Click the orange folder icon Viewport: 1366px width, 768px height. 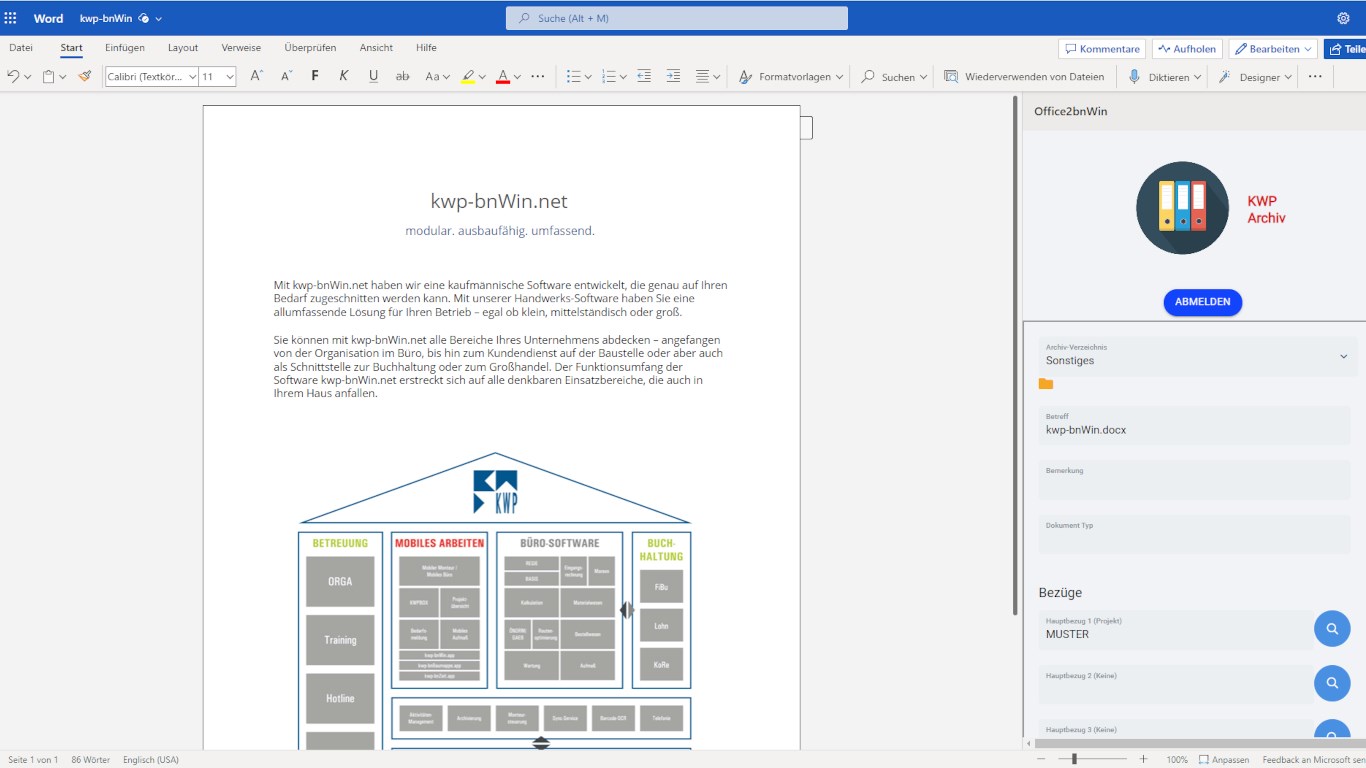point(1046,384)
